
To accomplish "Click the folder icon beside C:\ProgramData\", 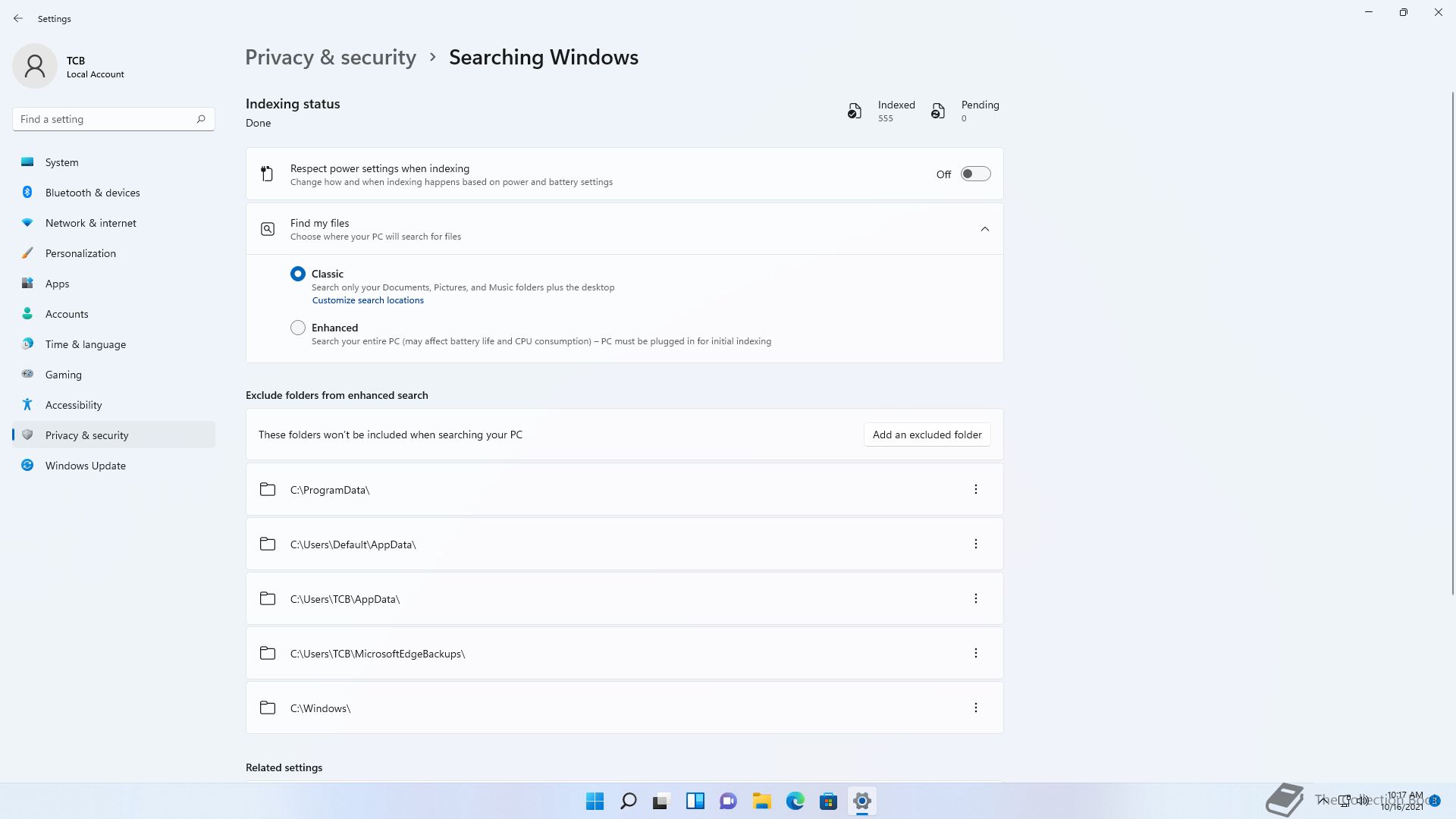I will tap(268, 489).
